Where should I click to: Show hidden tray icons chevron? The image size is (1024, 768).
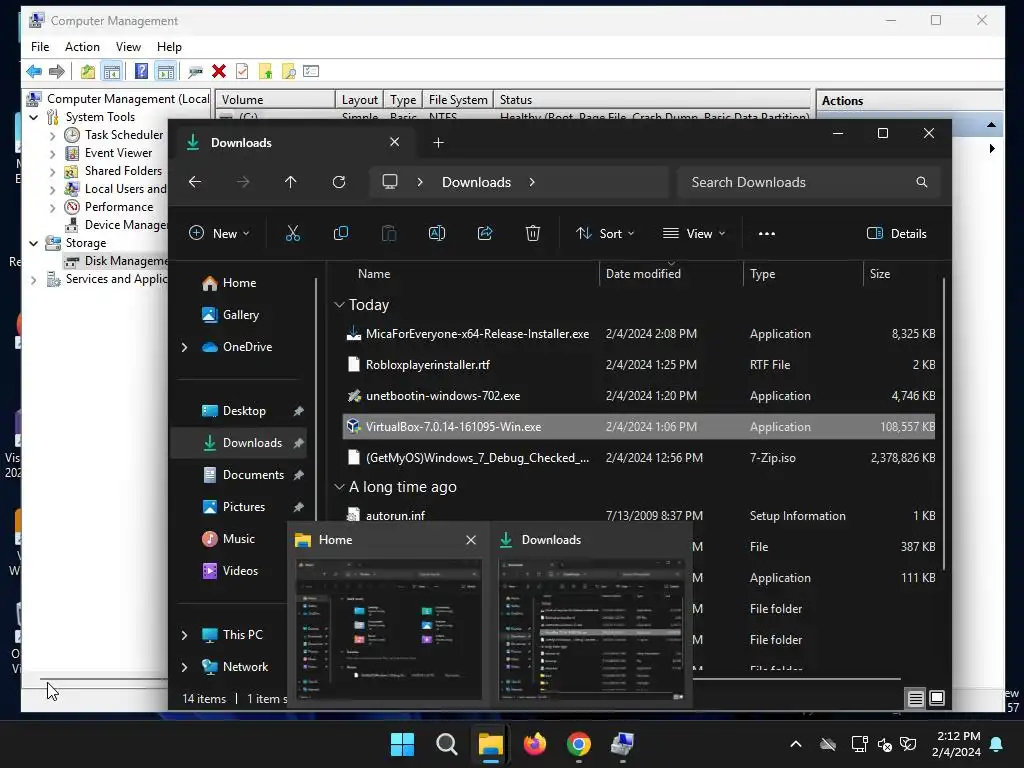coord(796,744)
